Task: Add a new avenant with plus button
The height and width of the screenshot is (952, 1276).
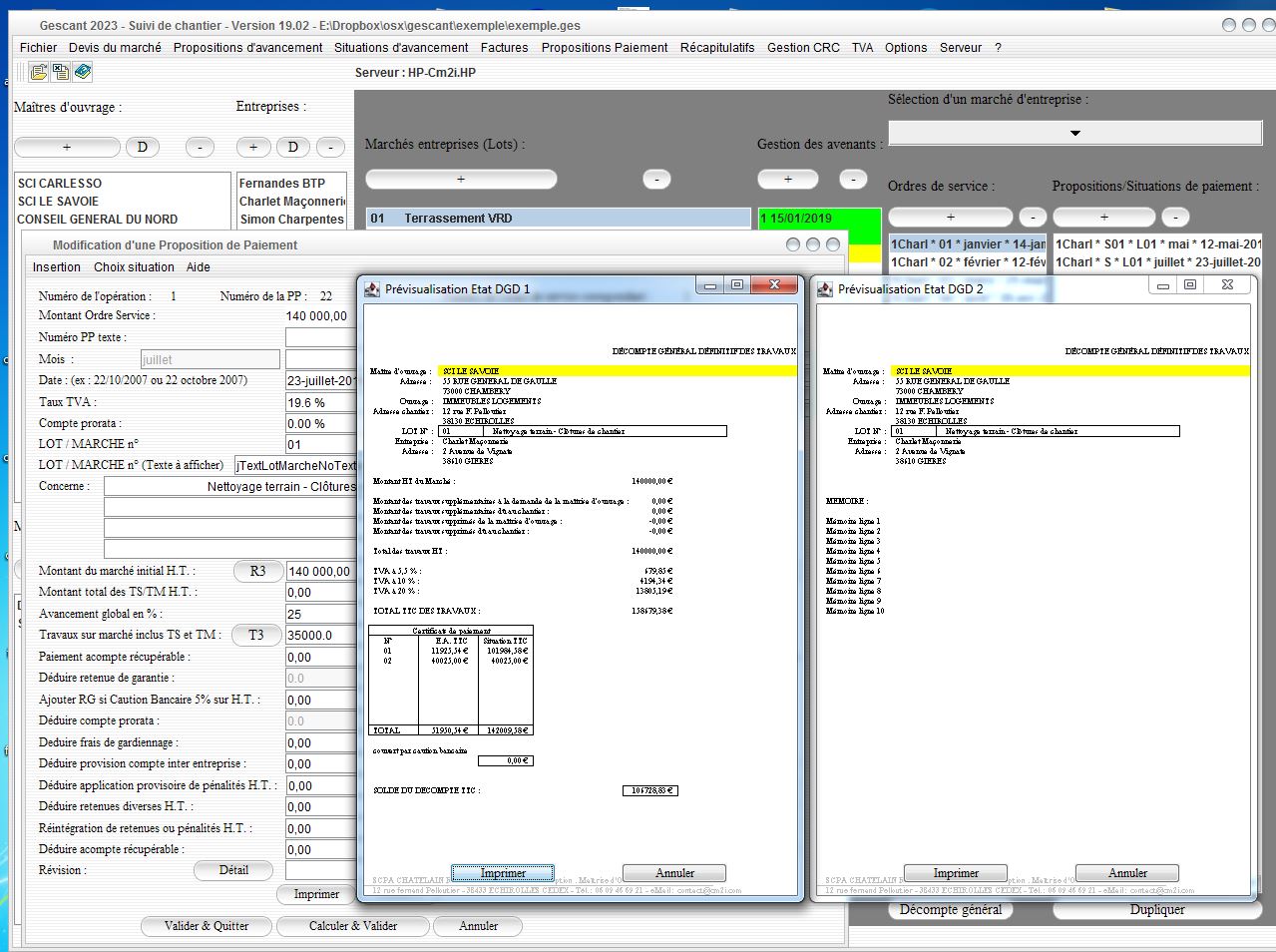Action: [x=787, y=180]
